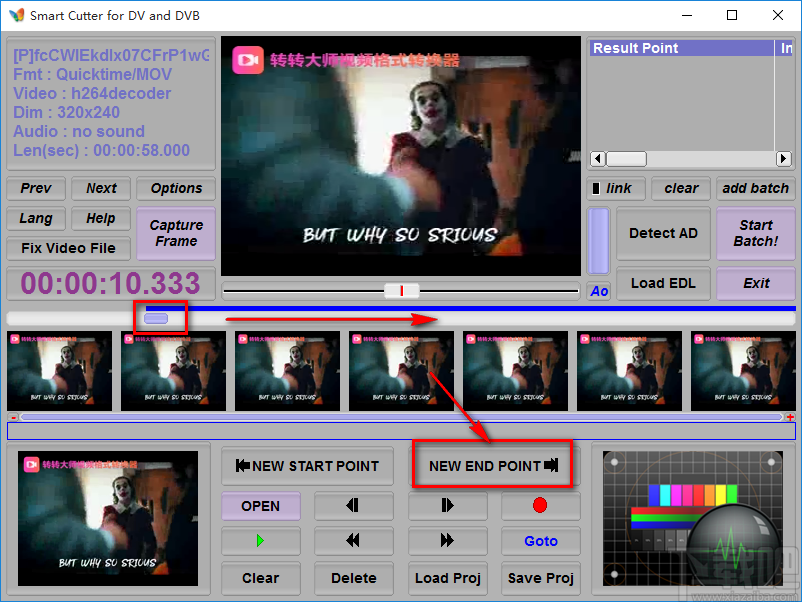
Task: Click the main video preview area
Action: 401,156
